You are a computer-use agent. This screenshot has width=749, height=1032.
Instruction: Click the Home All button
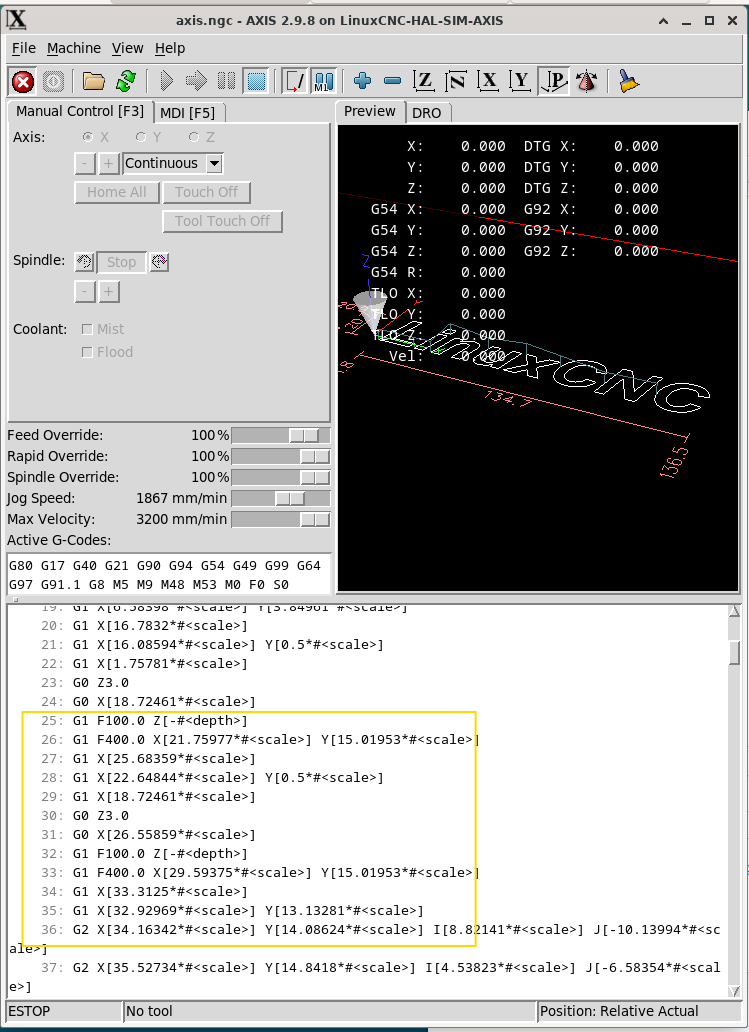116,192
